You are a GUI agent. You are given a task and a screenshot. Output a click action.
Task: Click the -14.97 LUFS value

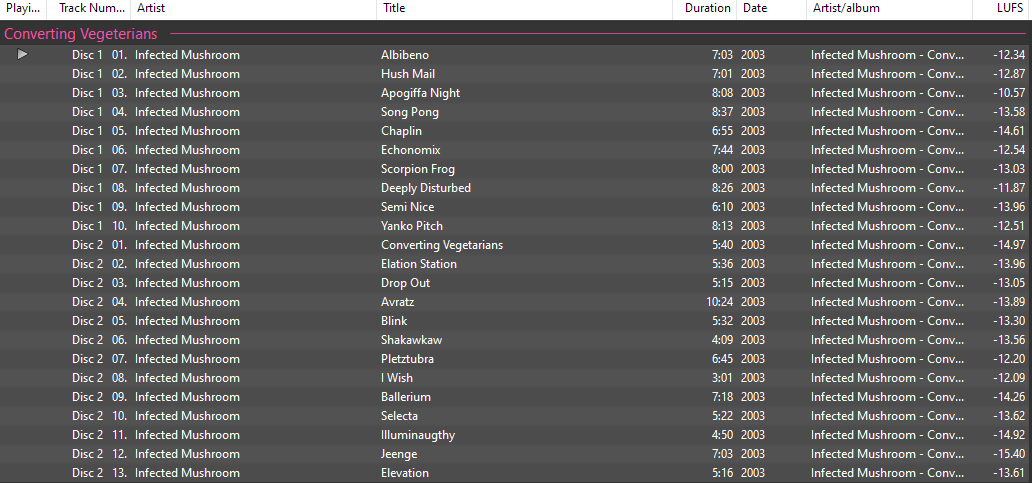tap(1009, 245)
